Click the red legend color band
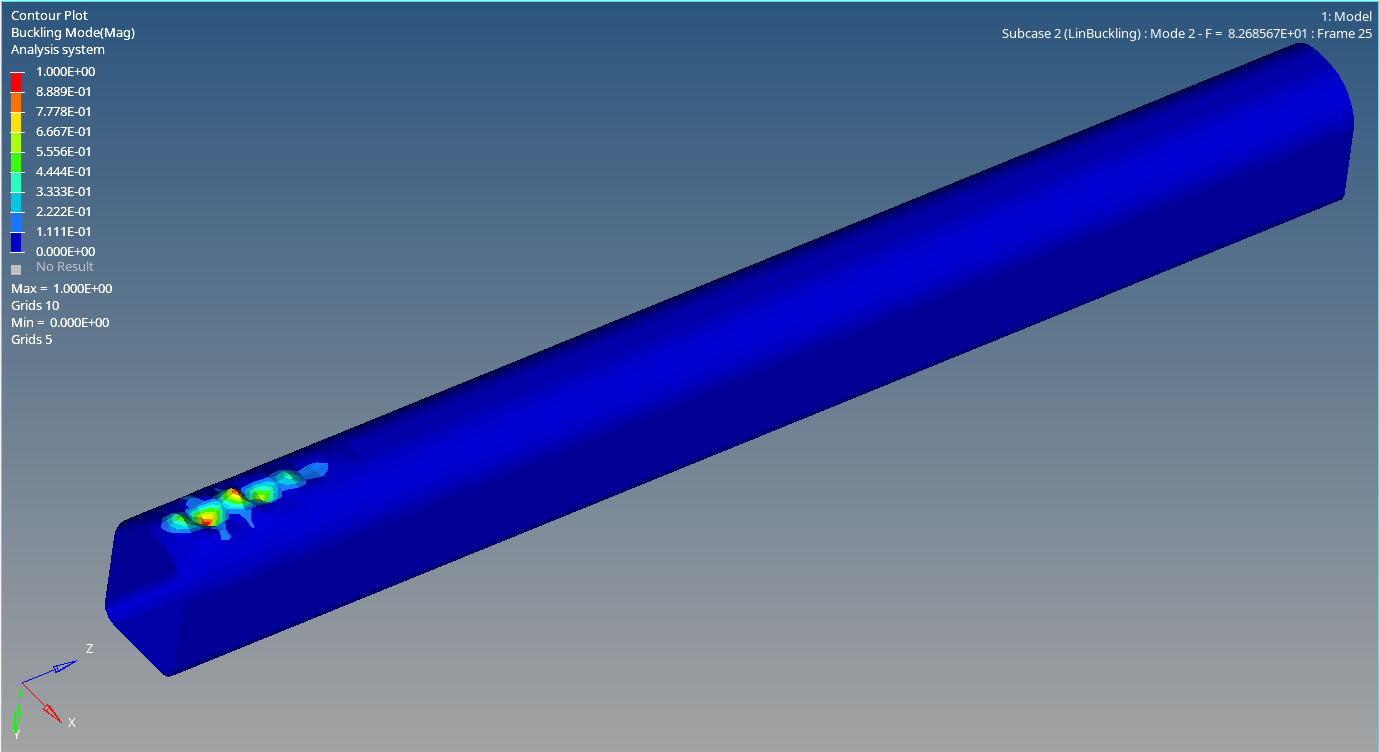The height and width of the screenshot is (752, 1379). [x=16, y=82]
